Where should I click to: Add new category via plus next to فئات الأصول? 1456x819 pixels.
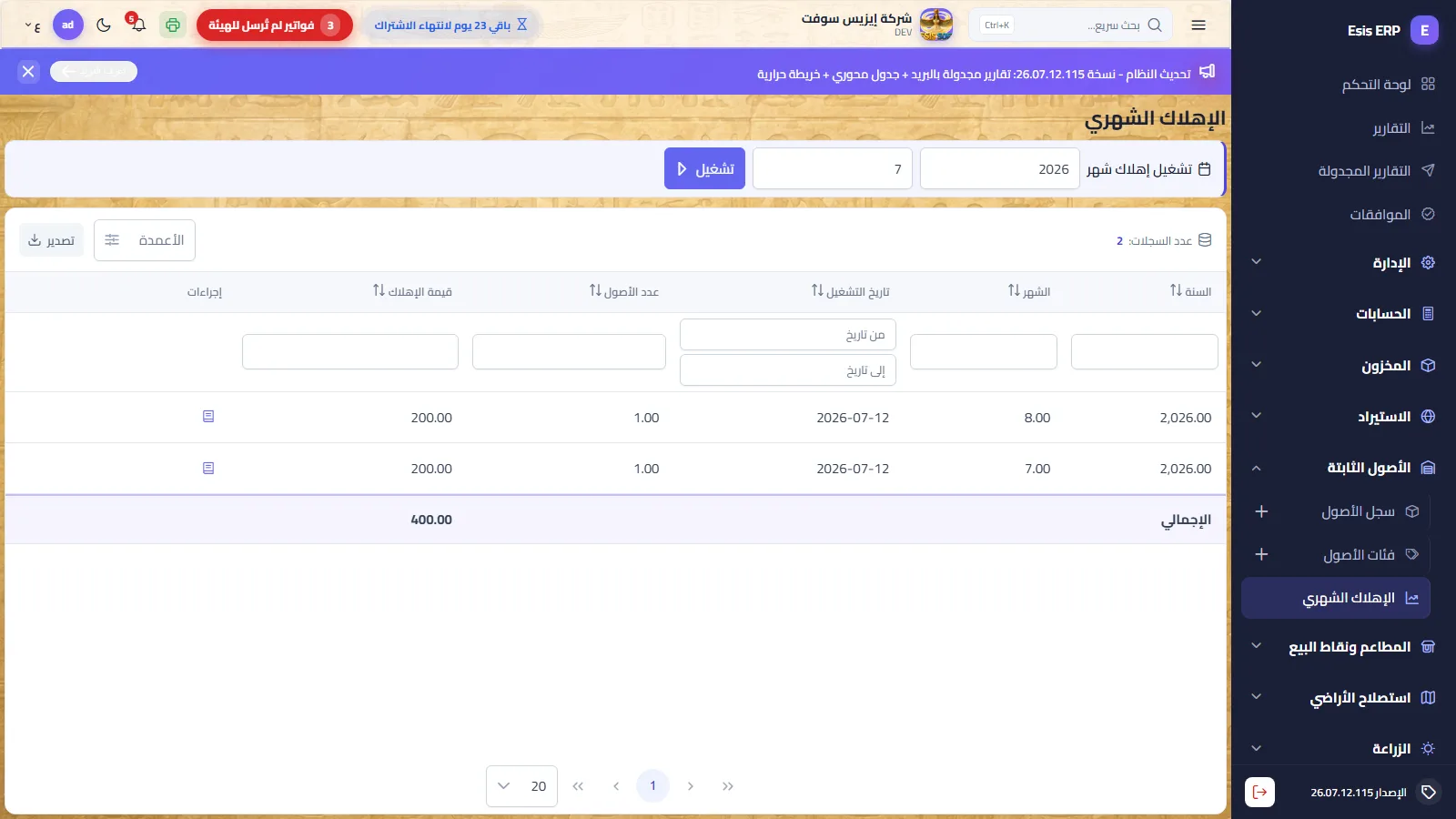pos(1261,554)
